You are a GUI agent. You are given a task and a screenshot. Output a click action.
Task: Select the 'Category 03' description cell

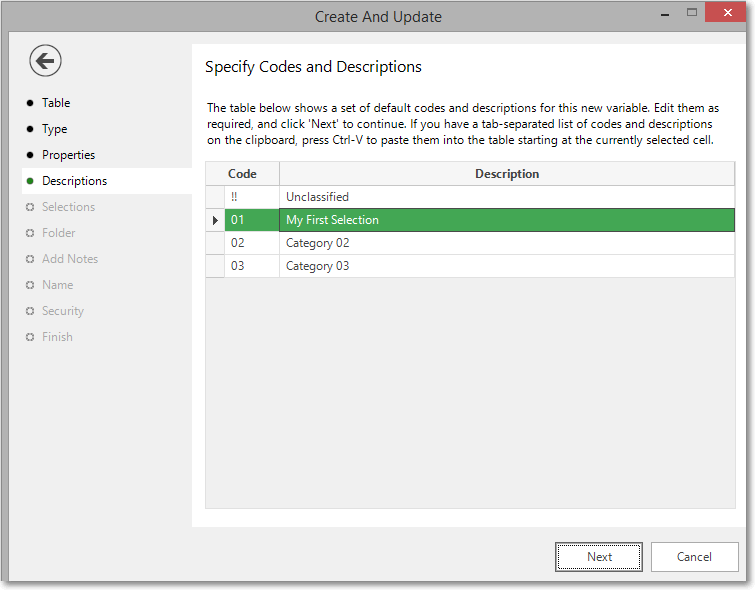click(507, 266)
